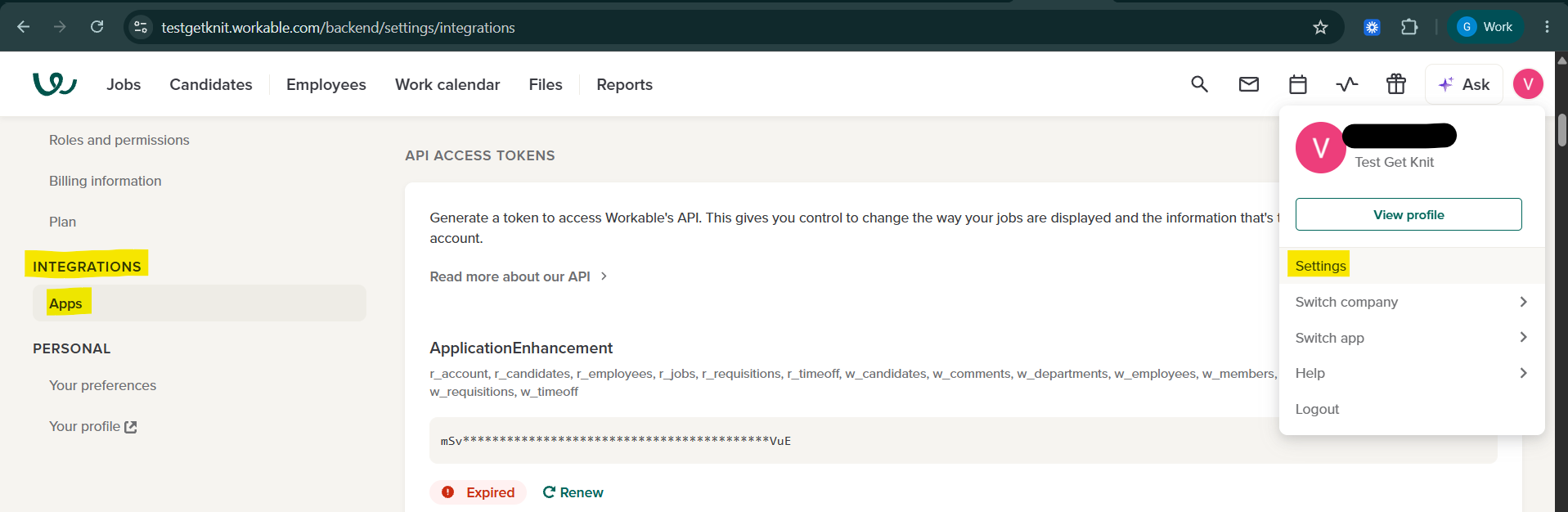Click Renew for the expired token
This screenshot has height=512, width=1568.
tap(573, 492)
